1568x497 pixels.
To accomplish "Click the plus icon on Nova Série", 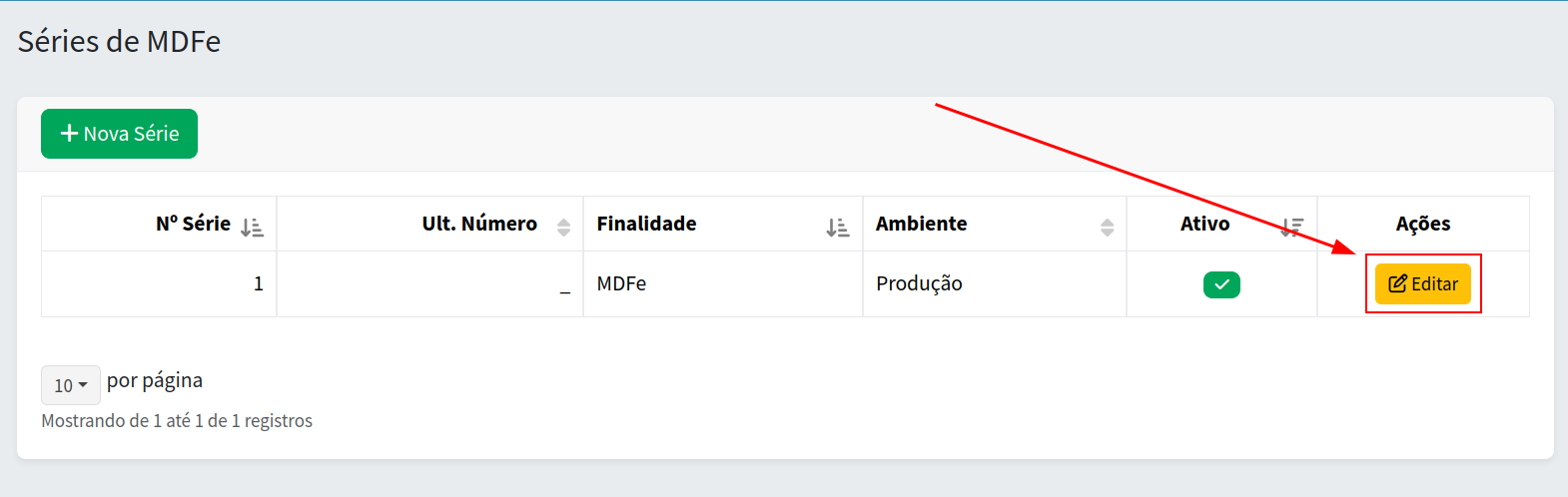I will click(69, 134).
